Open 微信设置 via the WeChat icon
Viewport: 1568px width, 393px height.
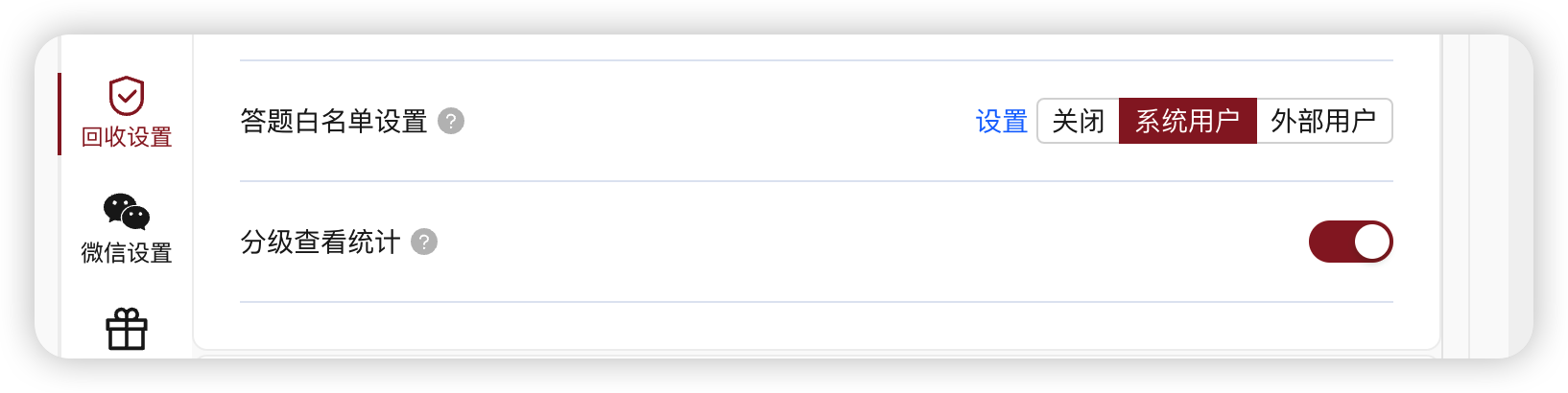pyautogui.click(x=126, y=212)
